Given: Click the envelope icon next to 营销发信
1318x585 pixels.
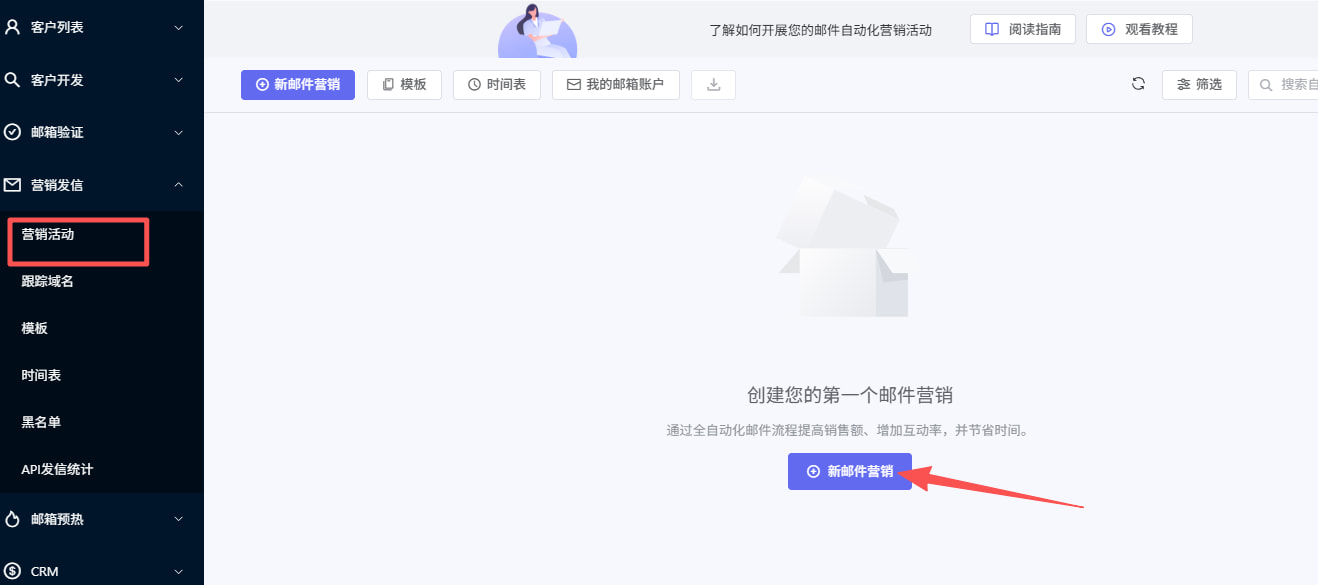Looking at the screenshot, I should [14, 184].
